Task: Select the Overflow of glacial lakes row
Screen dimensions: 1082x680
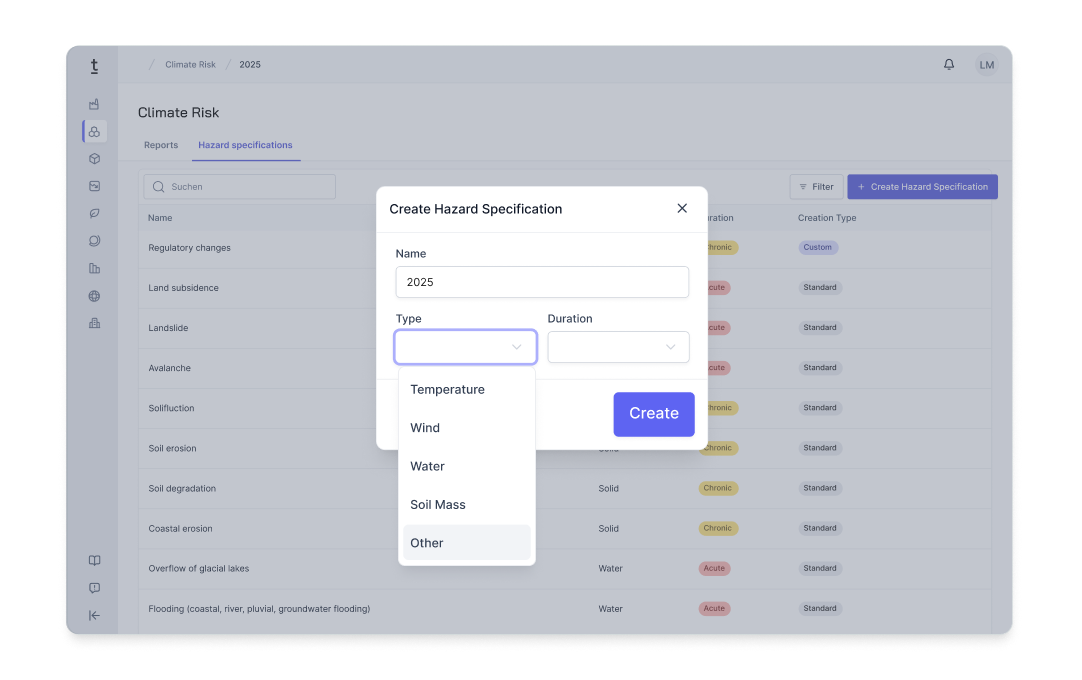Action: coord(564,569)
